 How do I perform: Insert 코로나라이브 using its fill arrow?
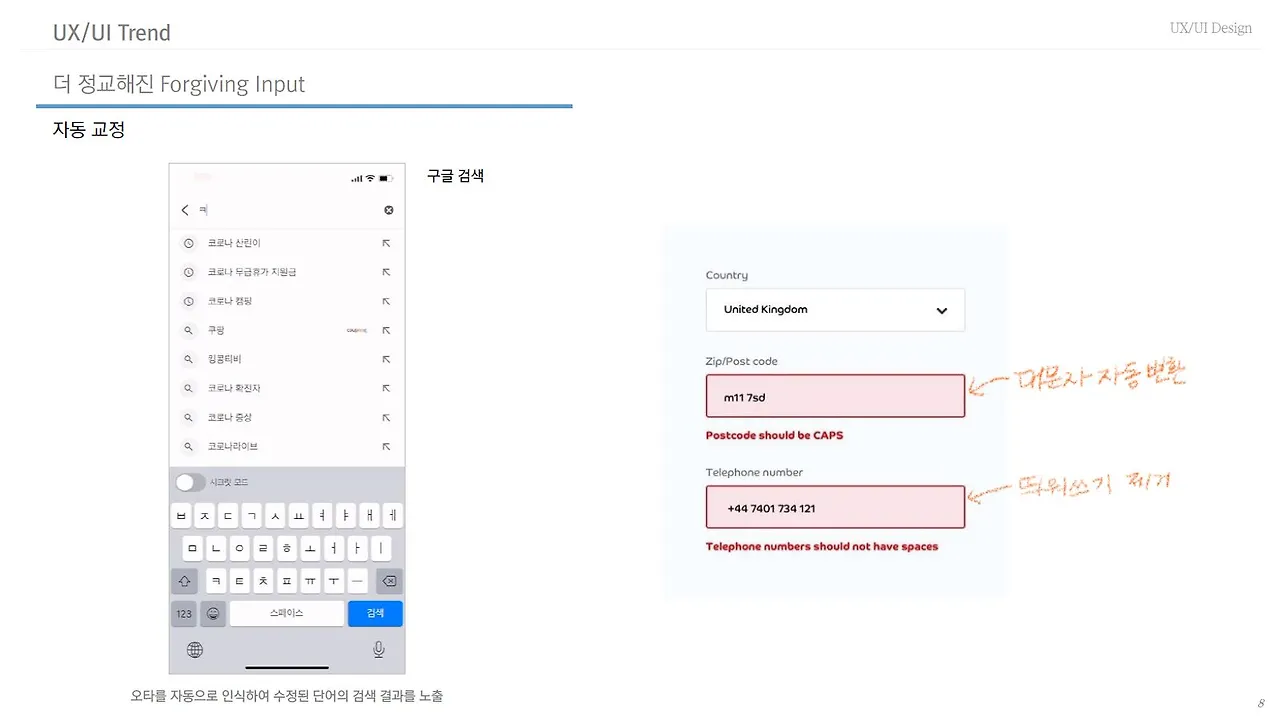386,446
